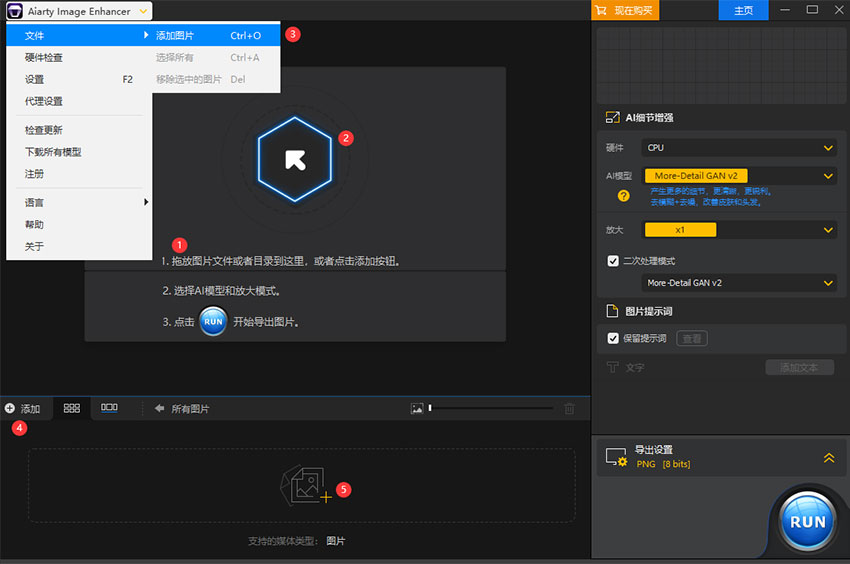Open the 硬件 CPU dropdown
The width and height of the screenshot is (850, 564).
[x=738, y=148]
